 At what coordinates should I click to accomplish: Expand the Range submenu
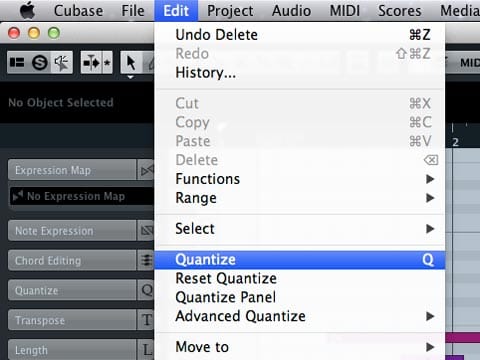click(x=300, y=198)
